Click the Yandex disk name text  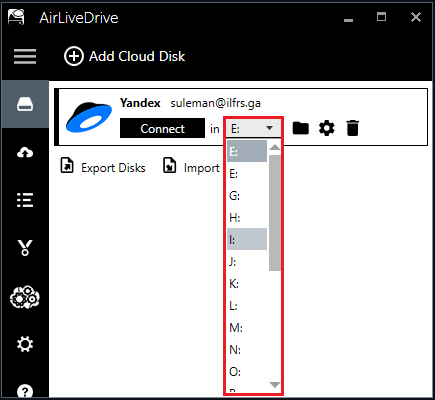140,103
